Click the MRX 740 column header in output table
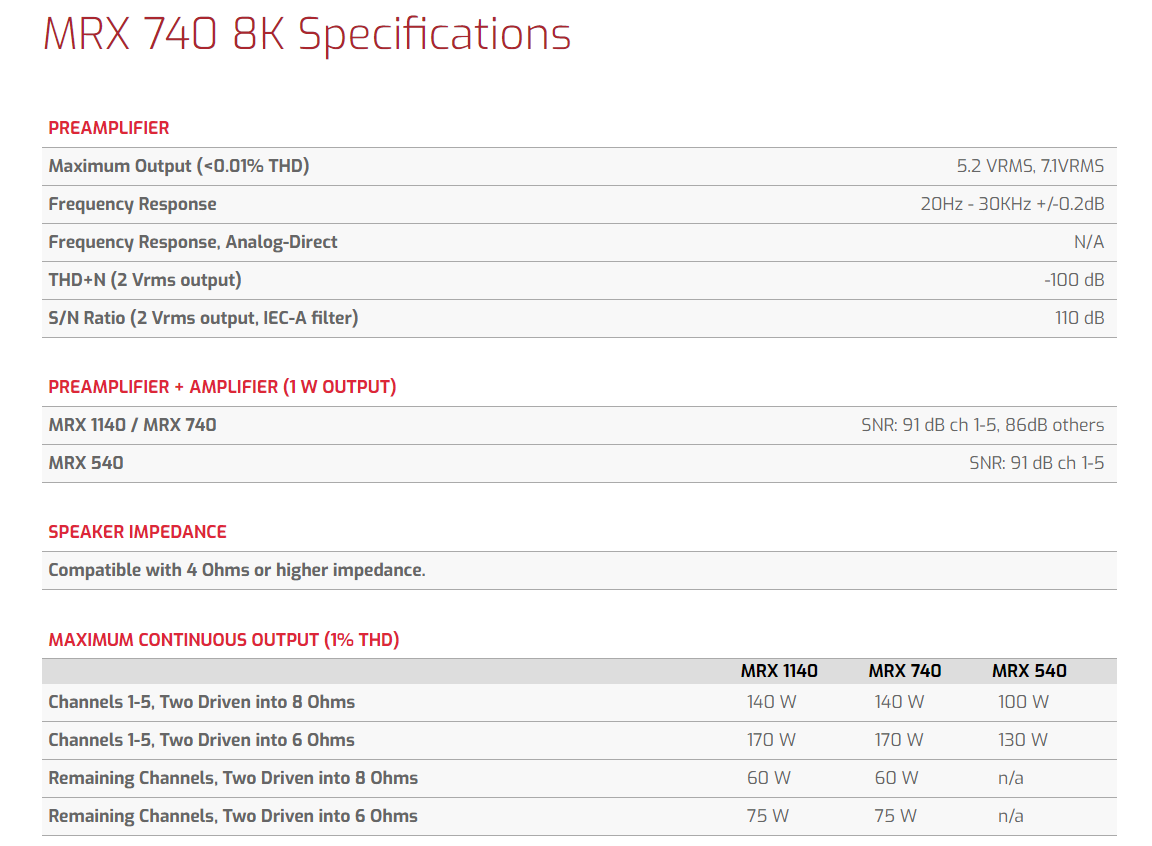 click(x=905, y=671)
